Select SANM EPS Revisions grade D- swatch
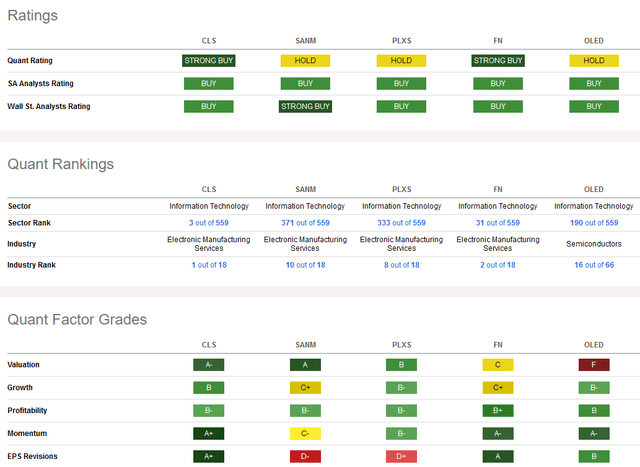640x467 pixels. click(x=305, y=456)
